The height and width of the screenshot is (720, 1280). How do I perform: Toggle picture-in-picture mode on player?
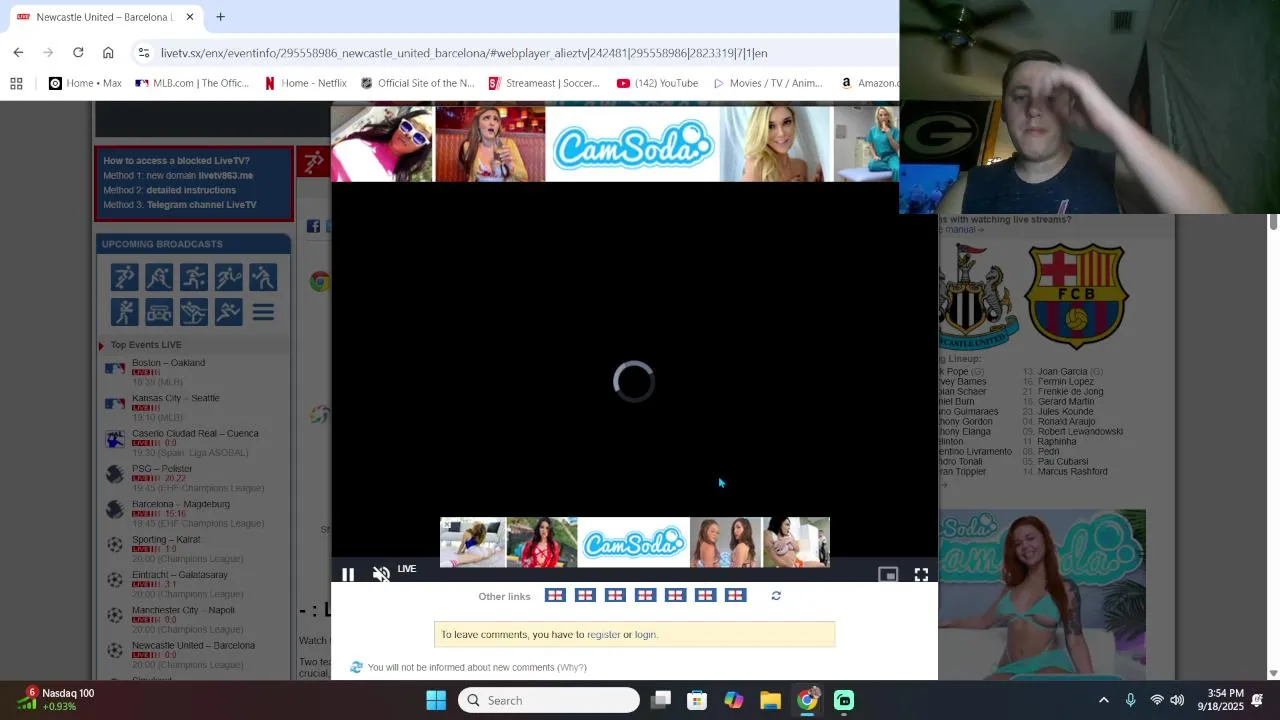tap(887, 574)
